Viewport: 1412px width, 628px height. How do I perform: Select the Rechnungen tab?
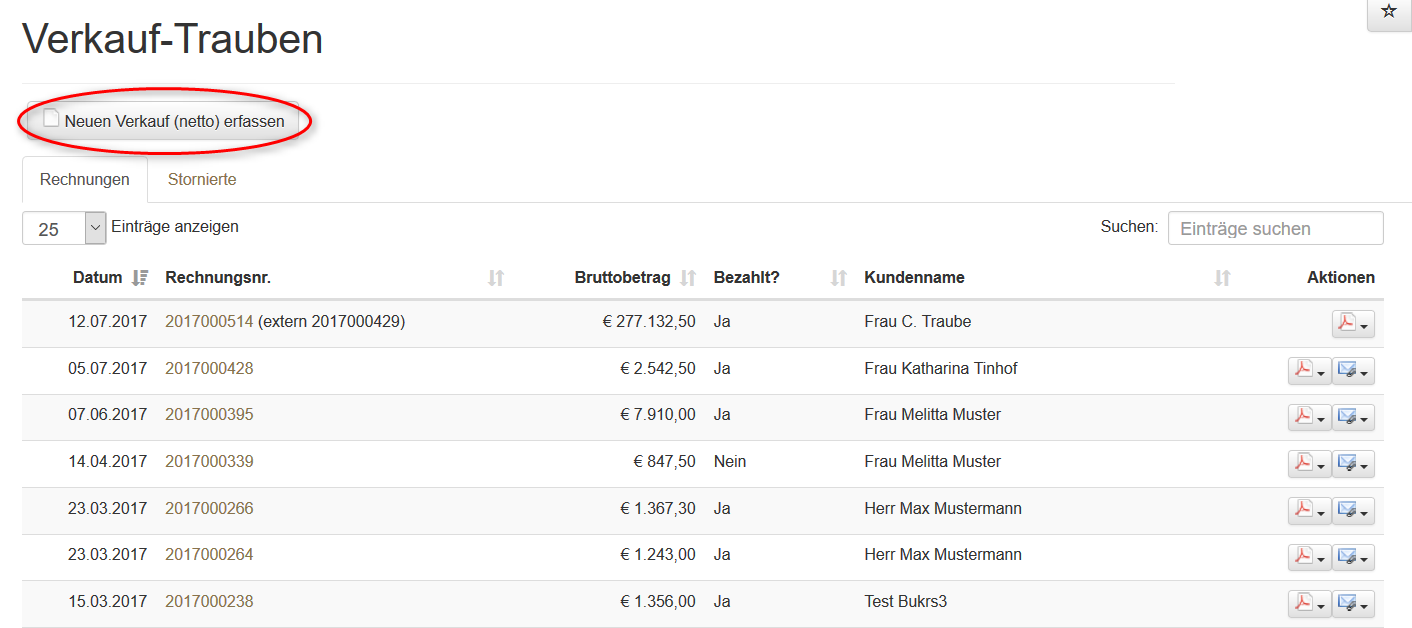pos(85,180)
